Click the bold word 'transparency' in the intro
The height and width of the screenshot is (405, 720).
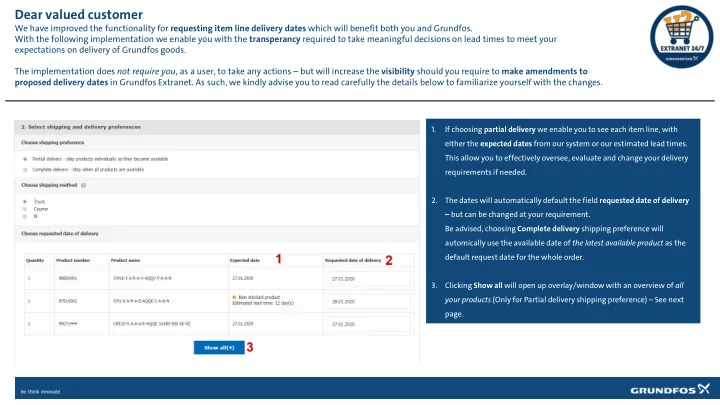(275, 39)
